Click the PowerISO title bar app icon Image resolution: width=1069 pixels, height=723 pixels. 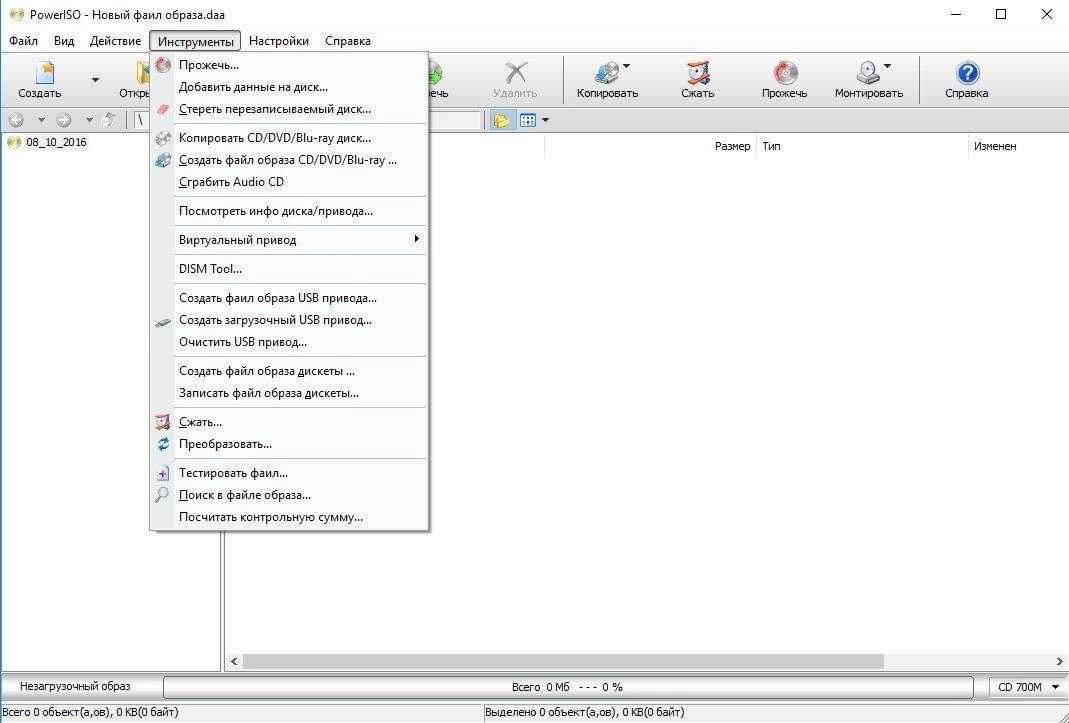point(16,14)
